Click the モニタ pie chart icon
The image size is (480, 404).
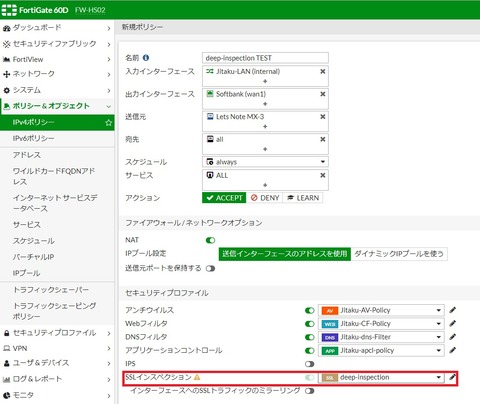pos(6,395)
